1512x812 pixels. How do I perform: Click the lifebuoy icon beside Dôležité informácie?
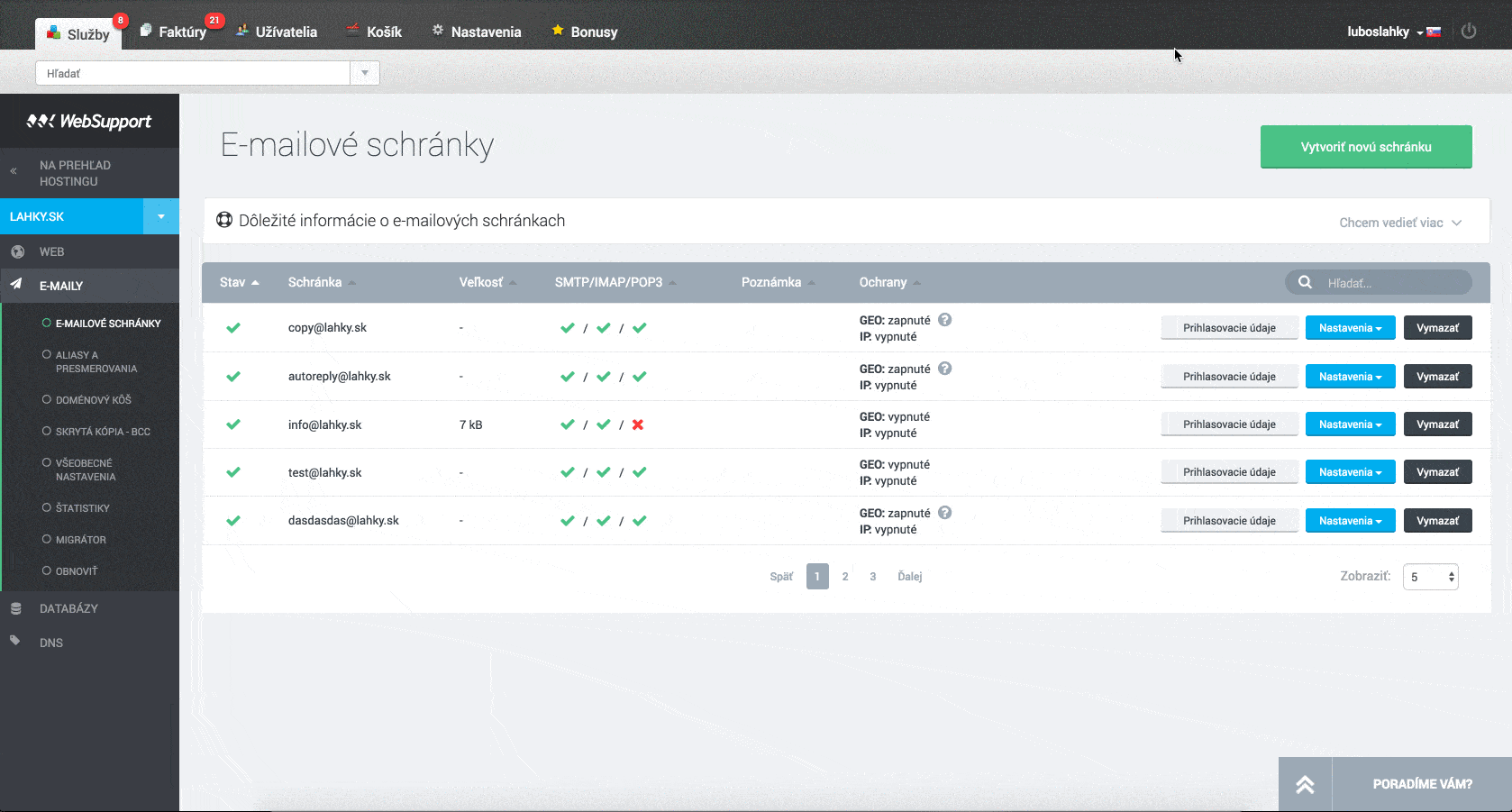[x=224, y=221]
